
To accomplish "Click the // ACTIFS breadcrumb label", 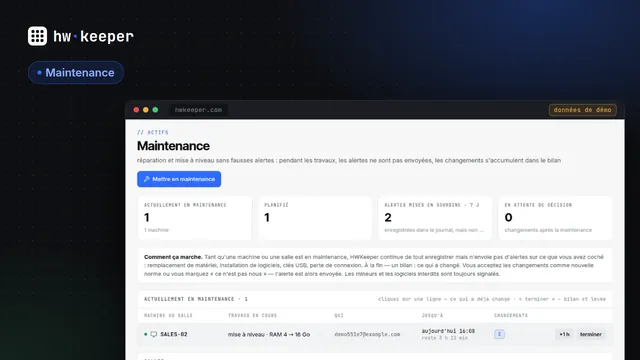I will pos(153,132).
